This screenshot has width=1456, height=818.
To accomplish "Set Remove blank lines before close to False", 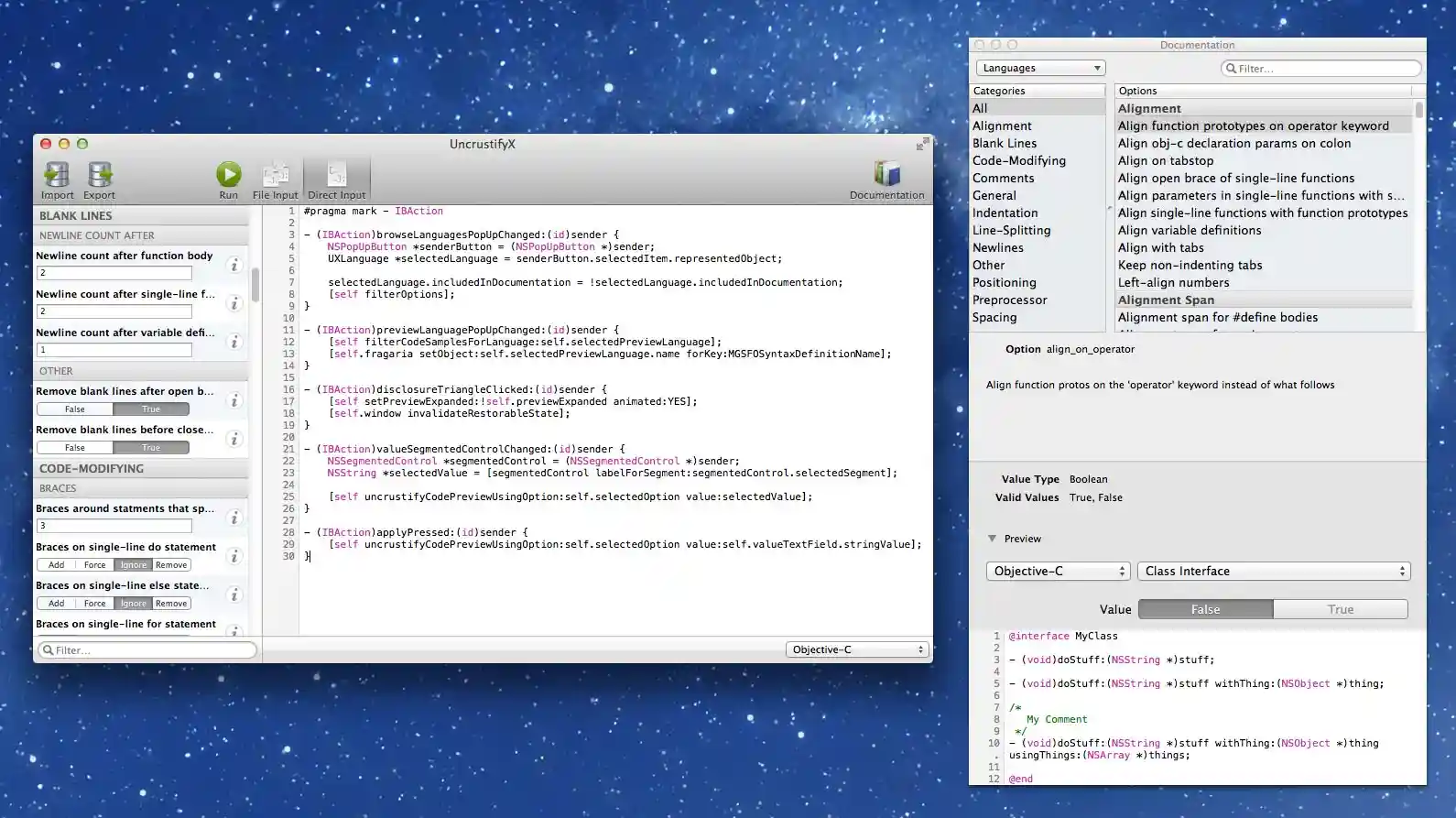I will tap(75, 448).
